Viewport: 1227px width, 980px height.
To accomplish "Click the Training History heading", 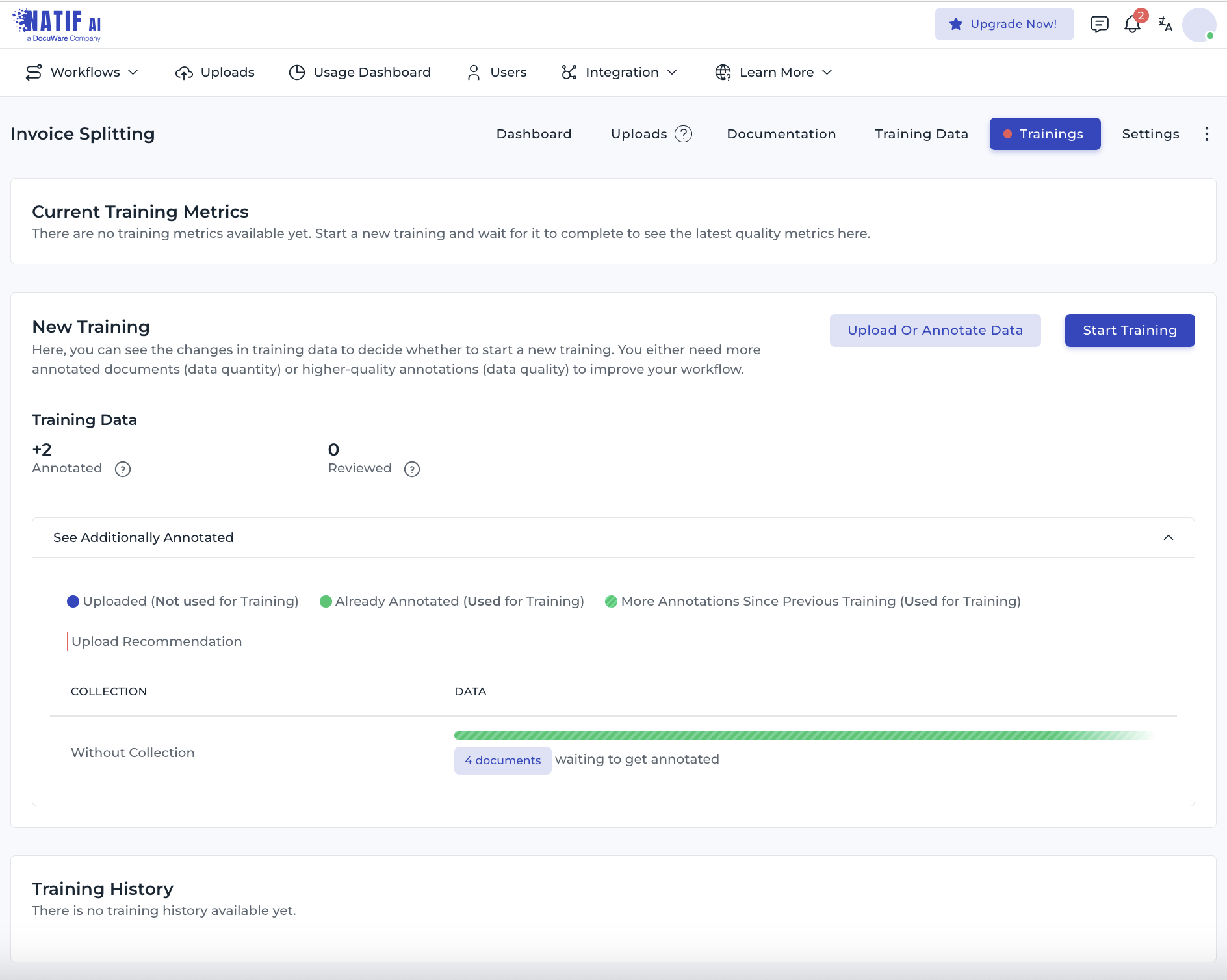I will 103,888.
